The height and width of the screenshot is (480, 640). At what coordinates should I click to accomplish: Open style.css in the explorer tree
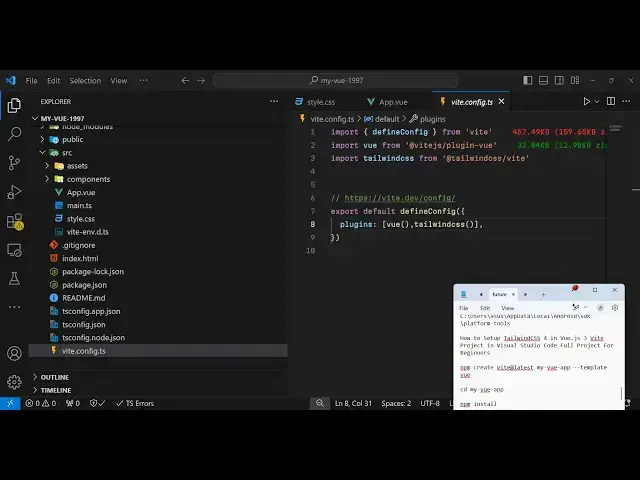pos(80,219)
